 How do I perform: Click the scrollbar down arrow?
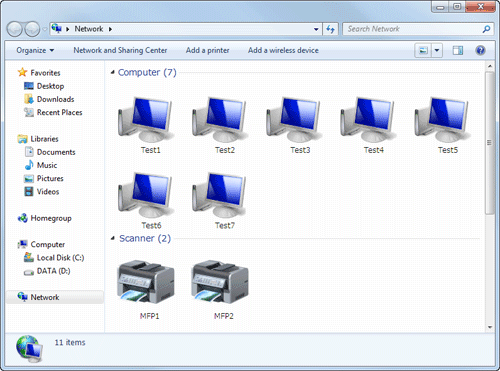click(x=490, y=327)
